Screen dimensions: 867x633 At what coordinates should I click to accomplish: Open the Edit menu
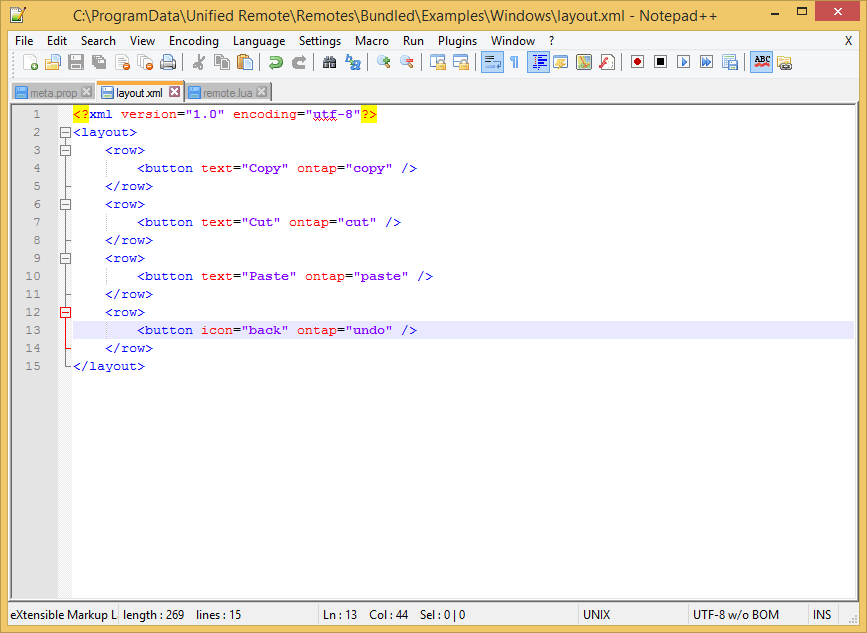[x=57, y=41]
